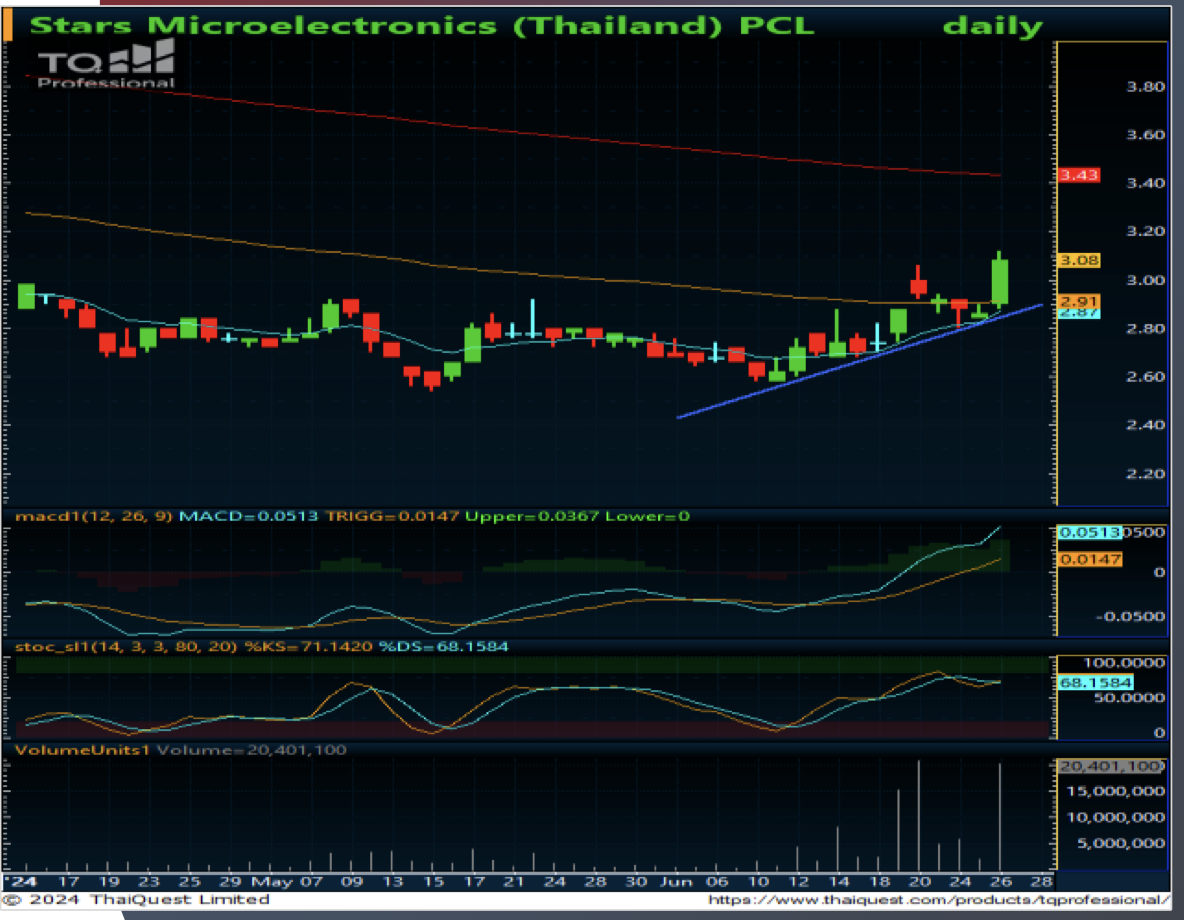
Task: Click the May label on the date axis
Action: (x=273, y=881)
